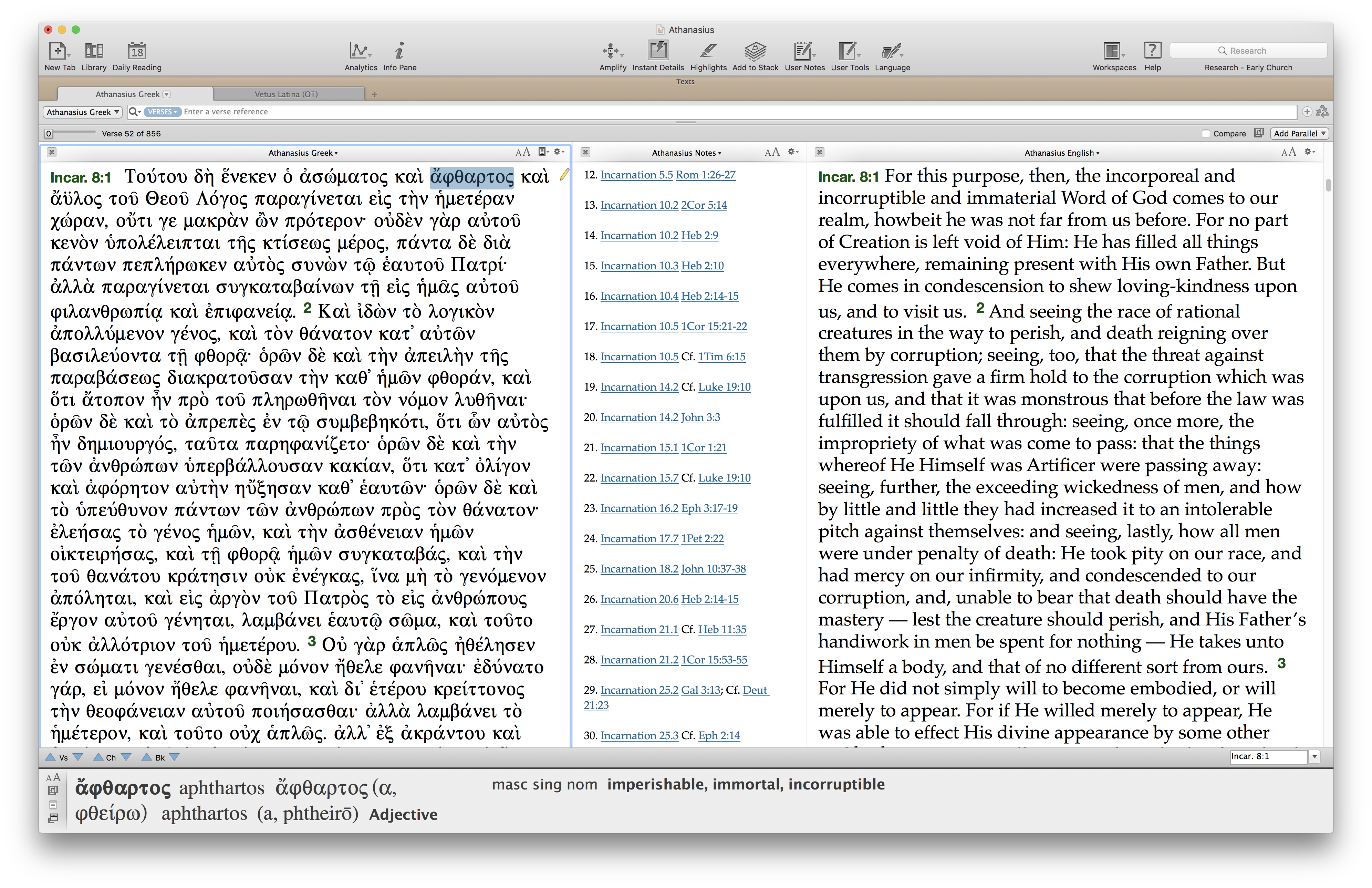Follow the Luke 19:10 link in note 19
1372x888 pixels.
coord(725,387)
